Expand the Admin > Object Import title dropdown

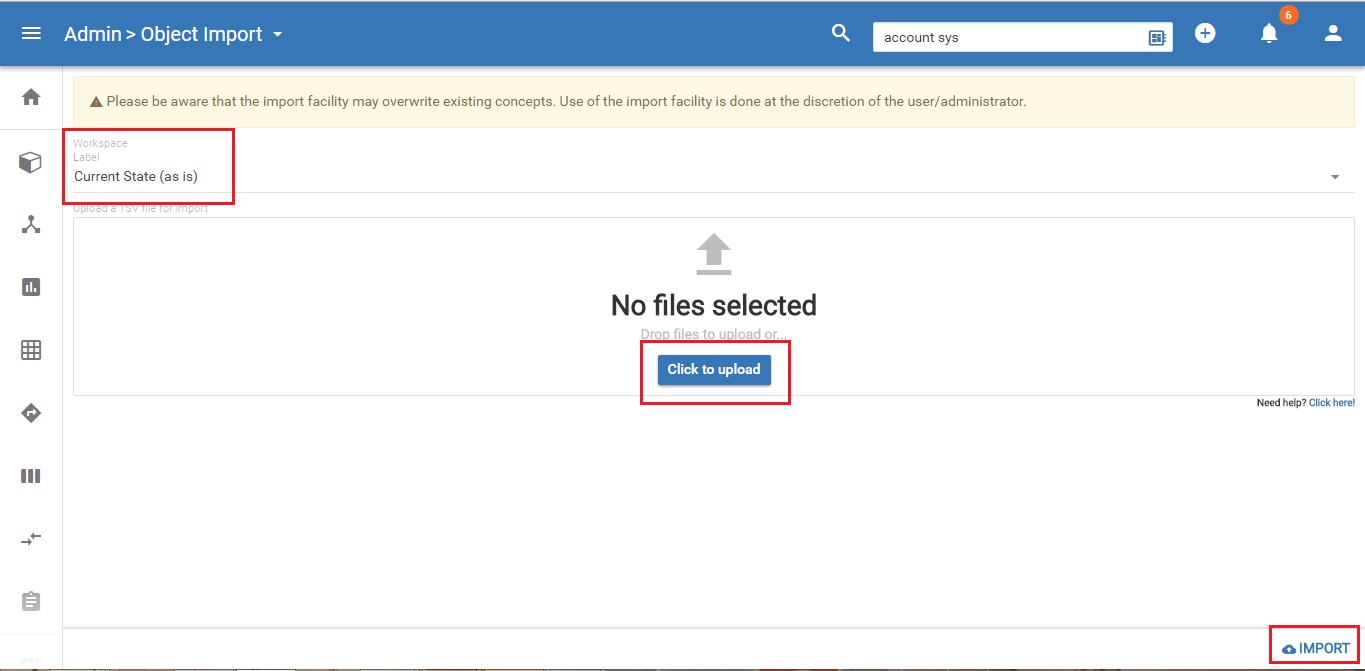coord(277,35)
